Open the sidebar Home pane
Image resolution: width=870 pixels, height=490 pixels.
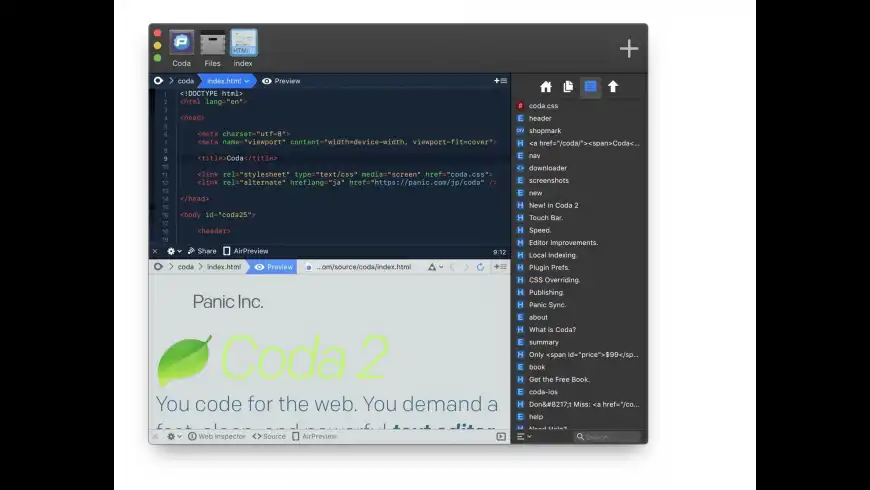coord(546,87)
